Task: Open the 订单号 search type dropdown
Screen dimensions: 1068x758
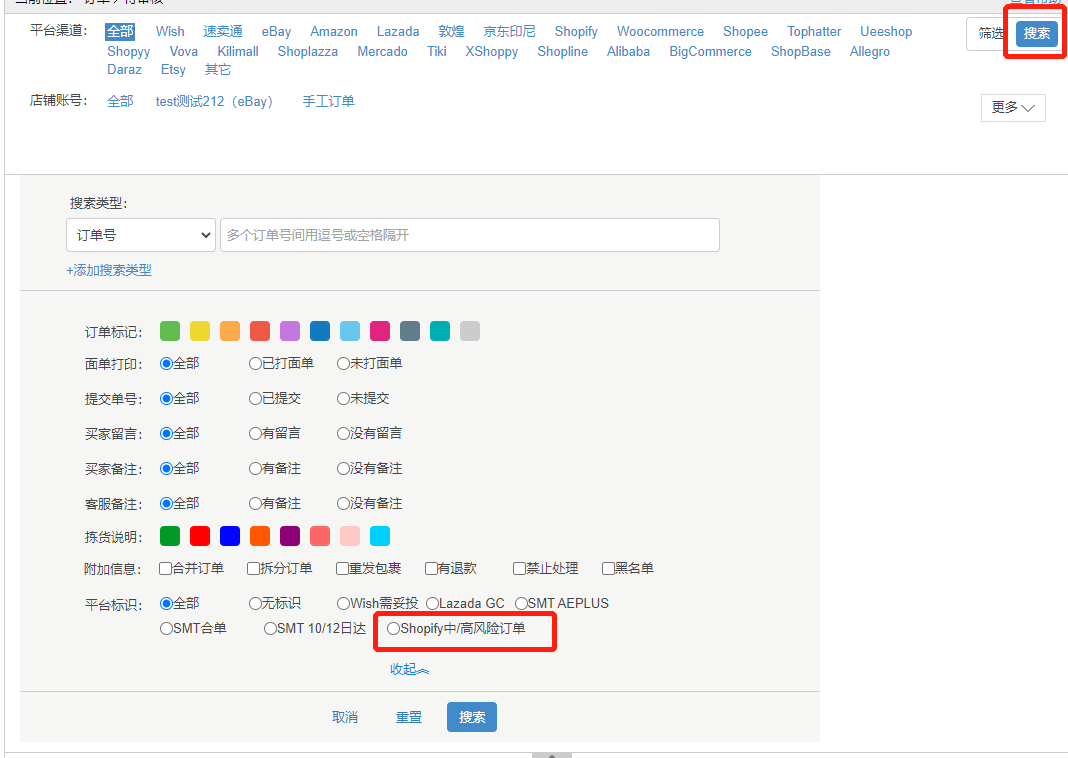Action: (141, 235)
